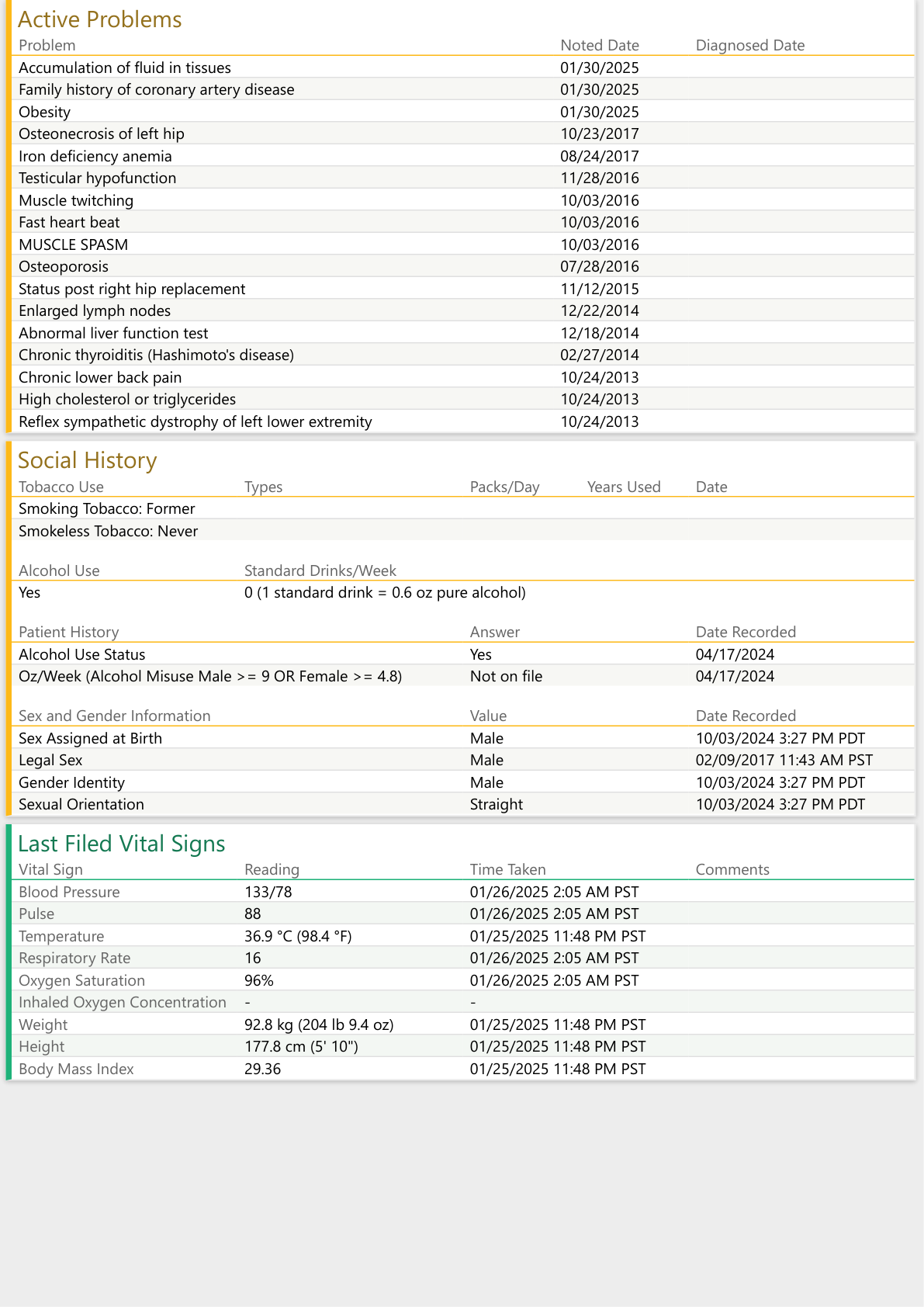Click the blood pressure reading 133/78
The width and height of the screenshot is (924, 1307).
(x=268, y=892)
